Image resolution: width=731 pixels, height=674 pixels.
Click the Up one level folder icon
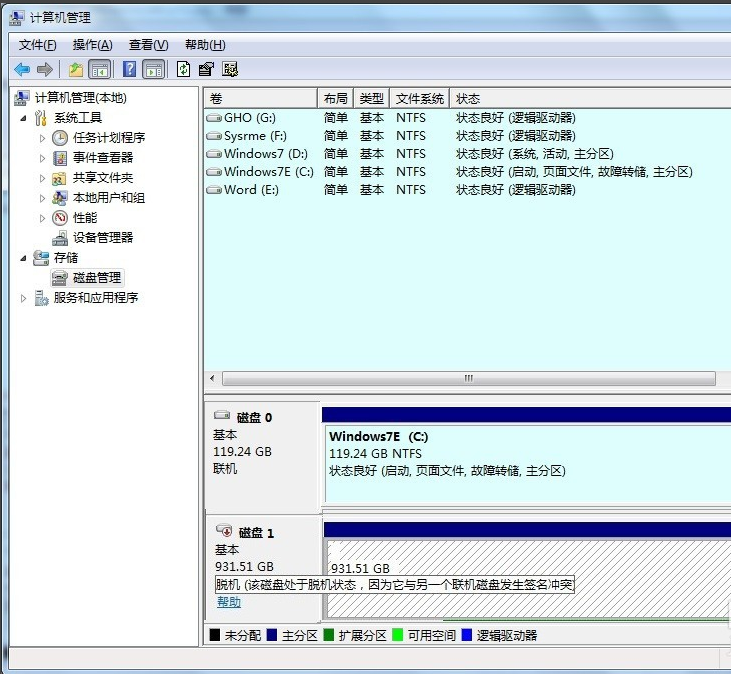(x=76, y=69)
